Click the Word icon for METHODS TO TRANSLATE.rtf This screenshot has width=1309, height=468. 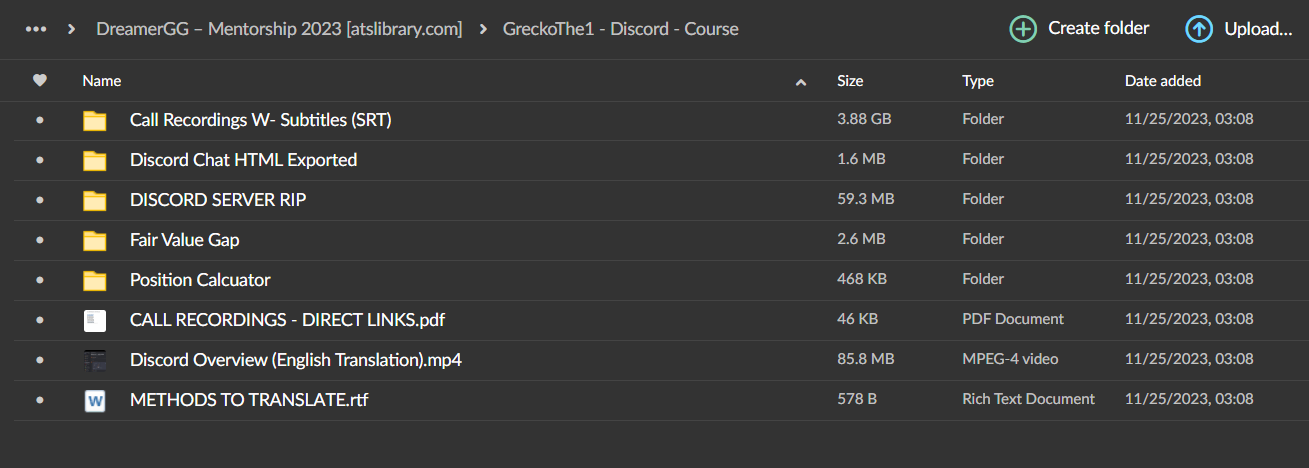point(95,401)
